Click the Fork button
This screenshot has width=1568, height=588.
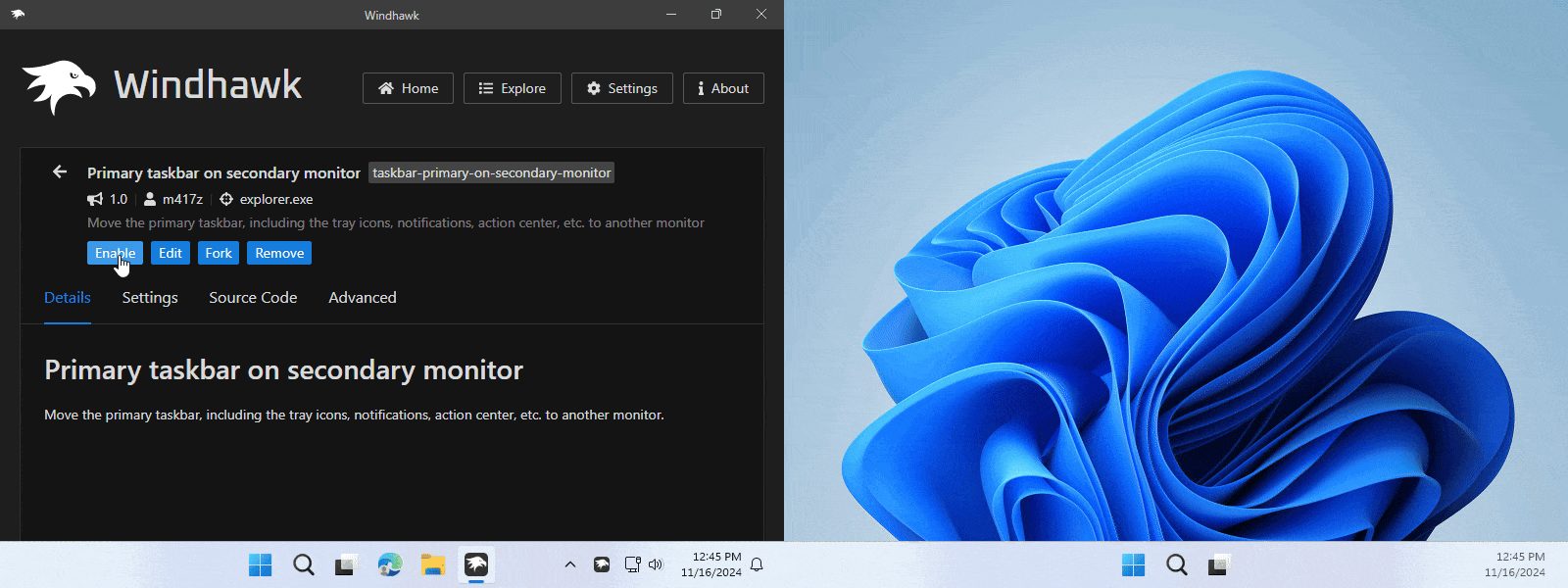(x=219, y=253)
